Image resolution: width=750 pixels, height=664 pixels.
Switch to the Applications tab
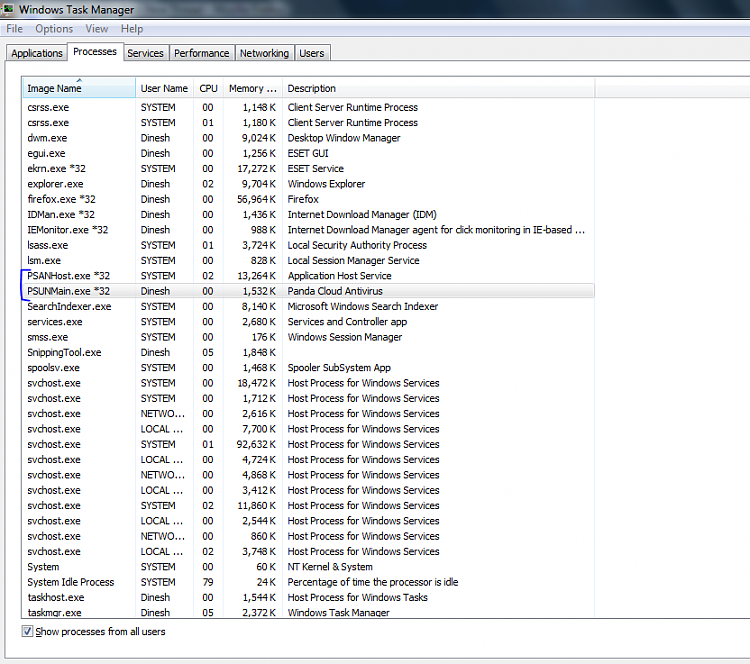coord(37,53)
